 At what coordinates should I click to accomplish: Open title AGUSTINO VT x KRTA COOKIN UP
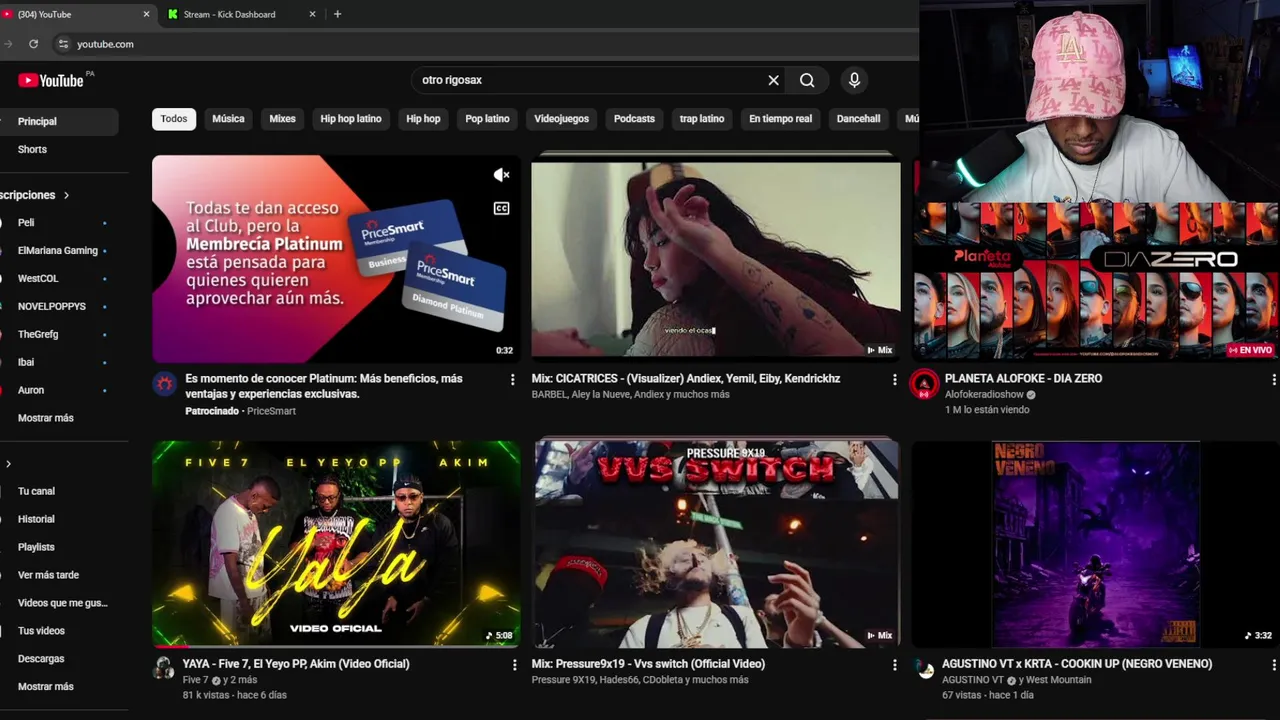[1077, 664]
